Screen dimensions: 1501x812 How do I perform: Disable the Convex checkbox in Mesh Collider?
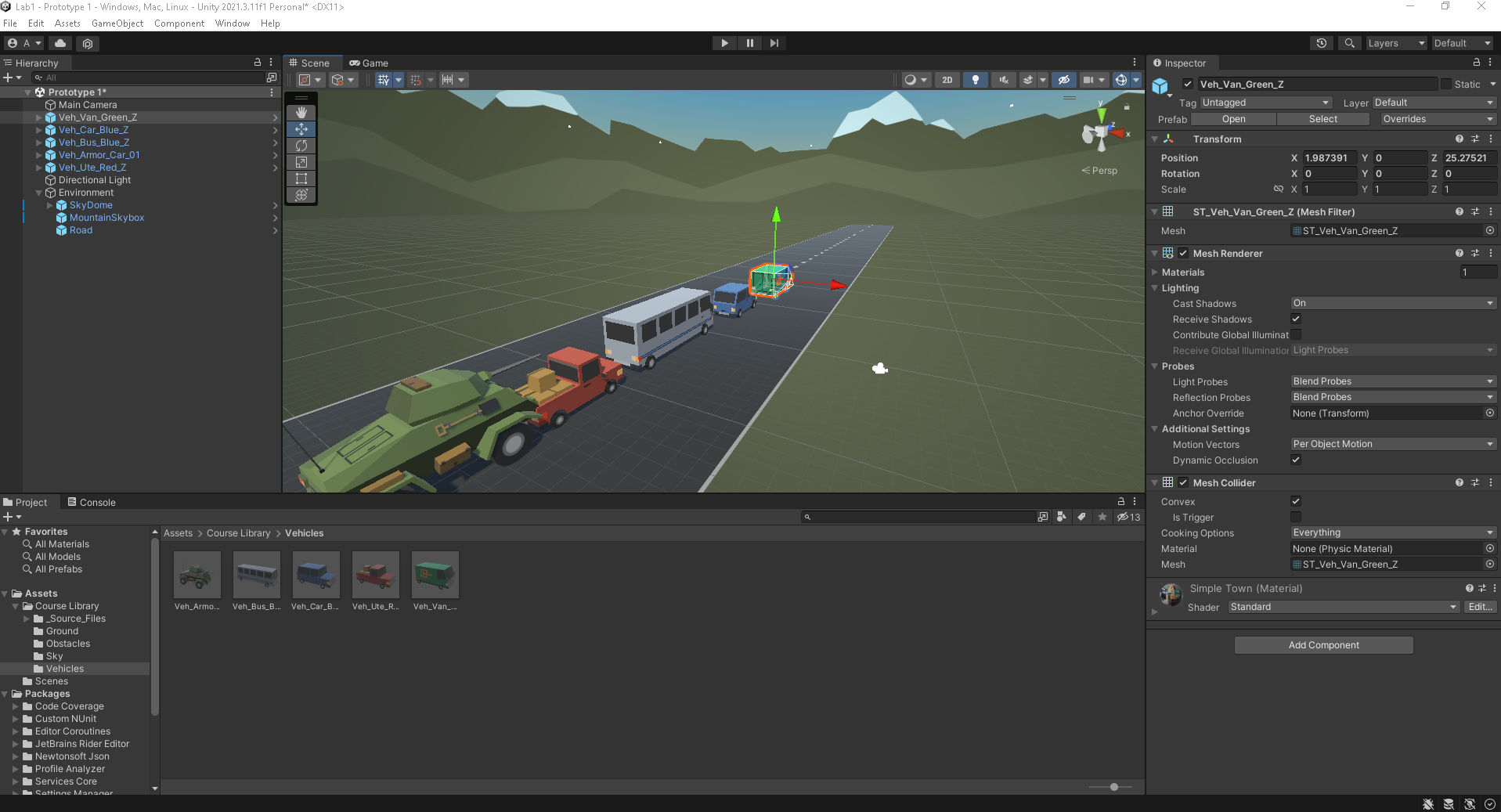pos(1296,501)
